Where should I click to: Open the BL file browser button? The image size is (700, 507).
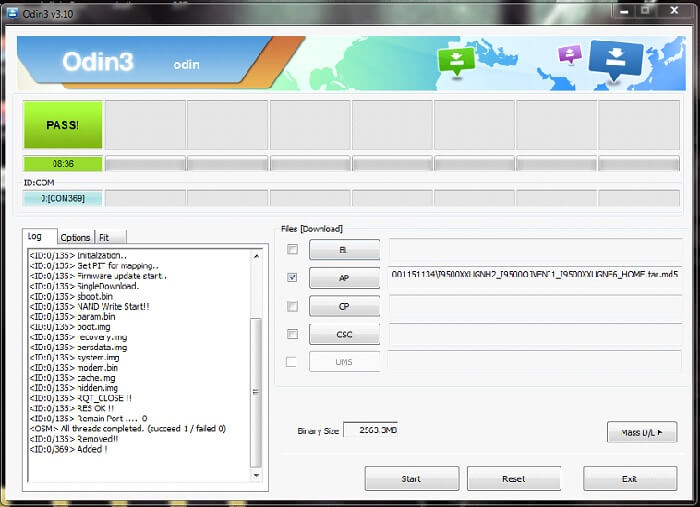(344, 249)
